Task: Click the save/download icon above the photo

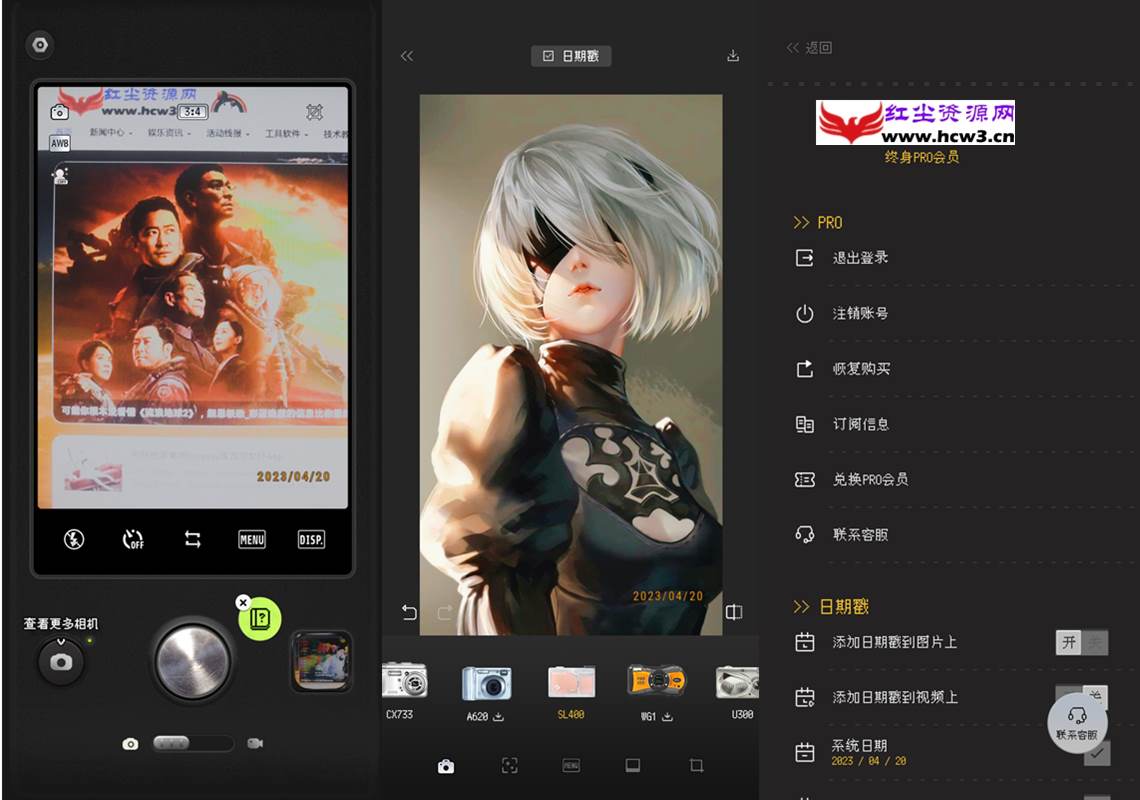Action: point(733,56)
